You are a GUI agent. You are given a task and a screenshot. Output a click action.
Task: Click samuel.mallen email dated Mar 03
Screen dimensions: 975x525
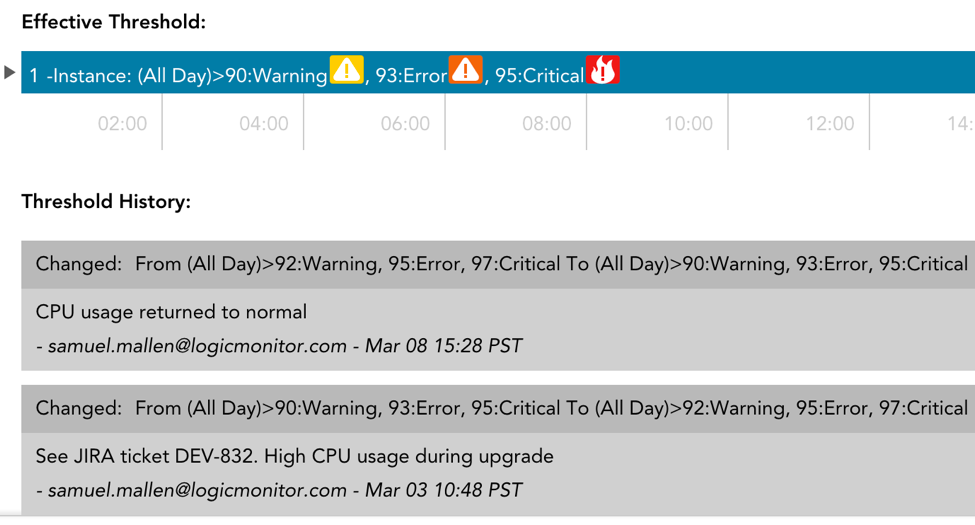click(x=197, y=490)
